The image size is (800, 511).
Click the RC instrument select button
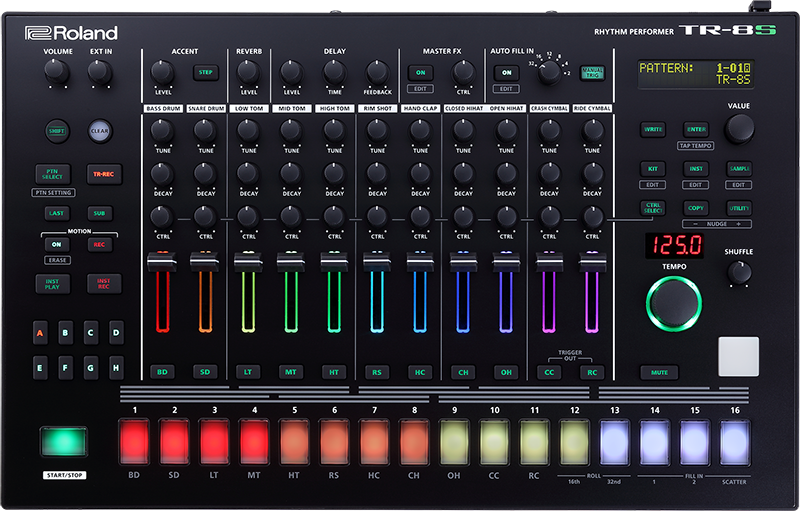592,372
